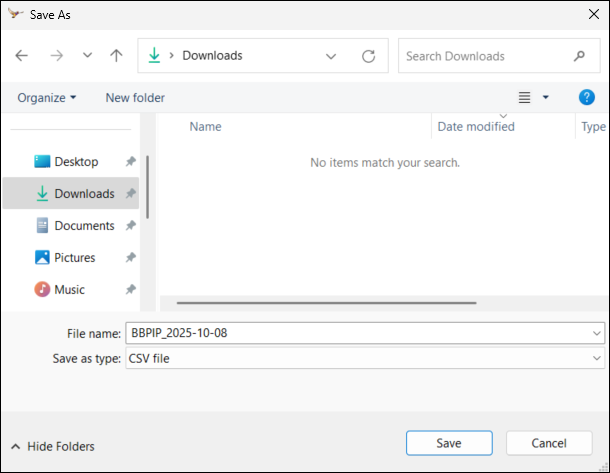Collapse the pane with Hide Folders
The height and width of the screenshot is (473, 610).
(52, 446)
